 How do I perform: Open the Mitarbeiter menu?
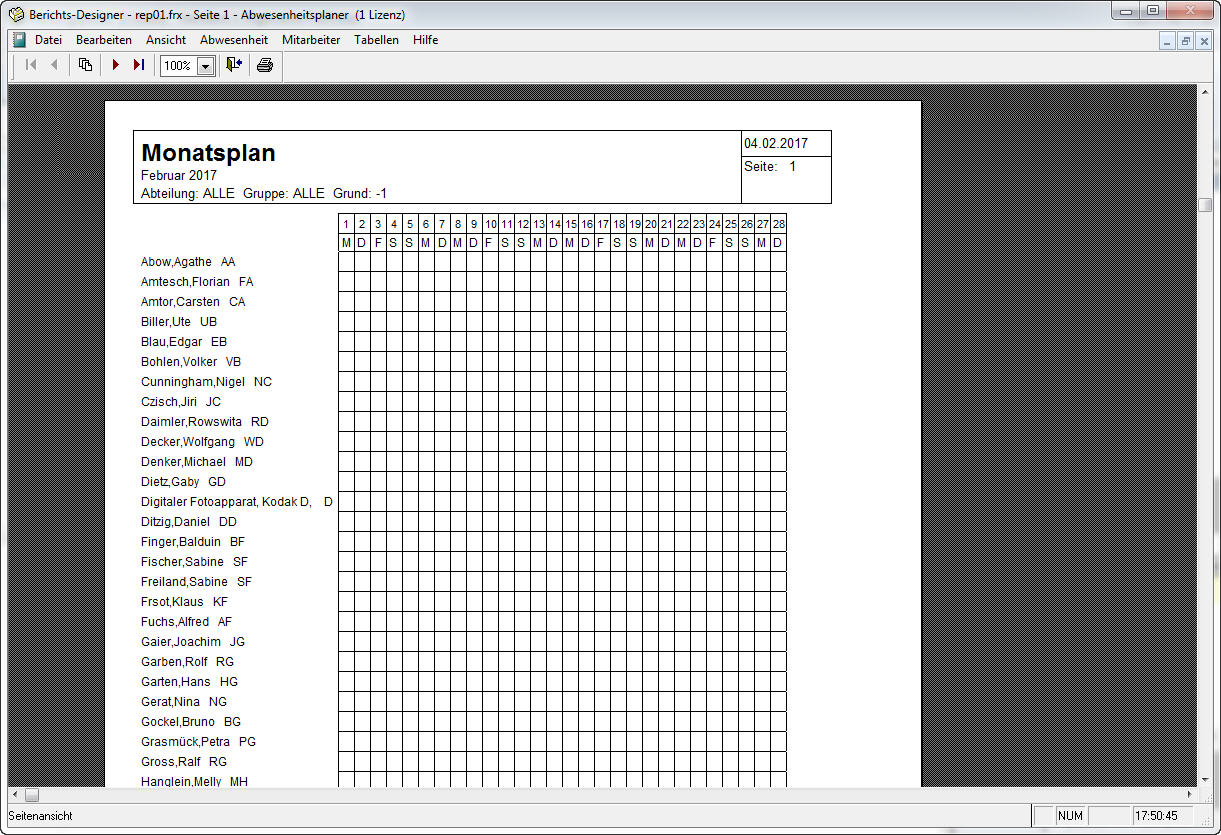point(311,40)
